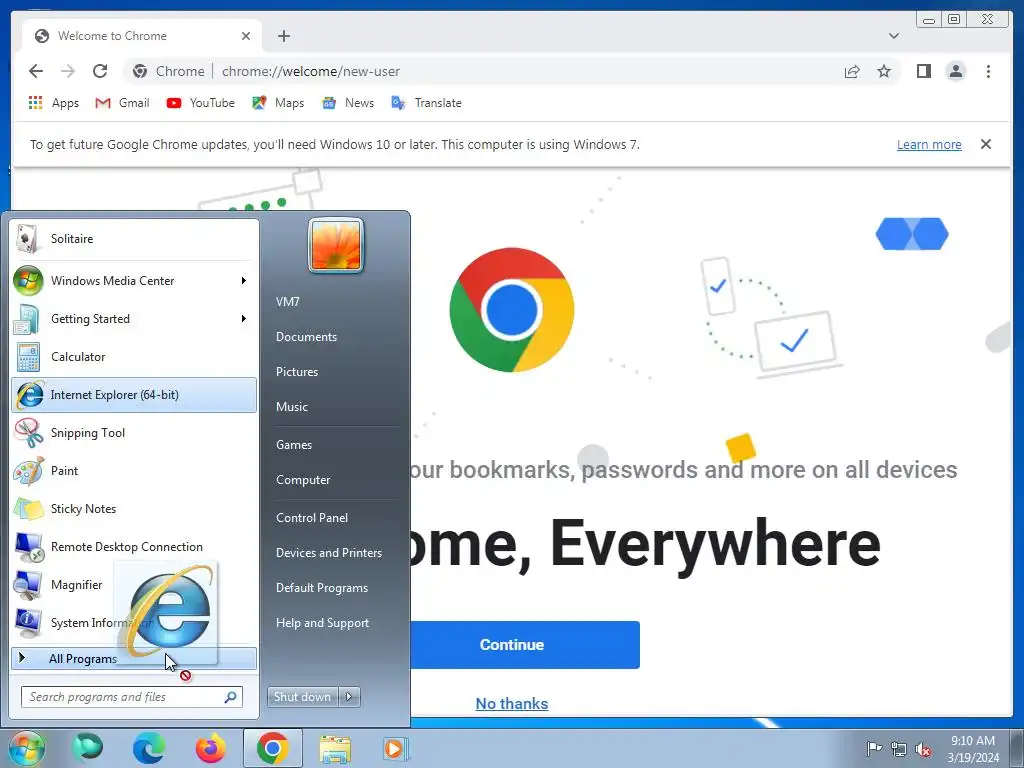The width and height of the screenshot is (1024, 768).
Task: Reload the Chrome page
Action: click(100, 71)
